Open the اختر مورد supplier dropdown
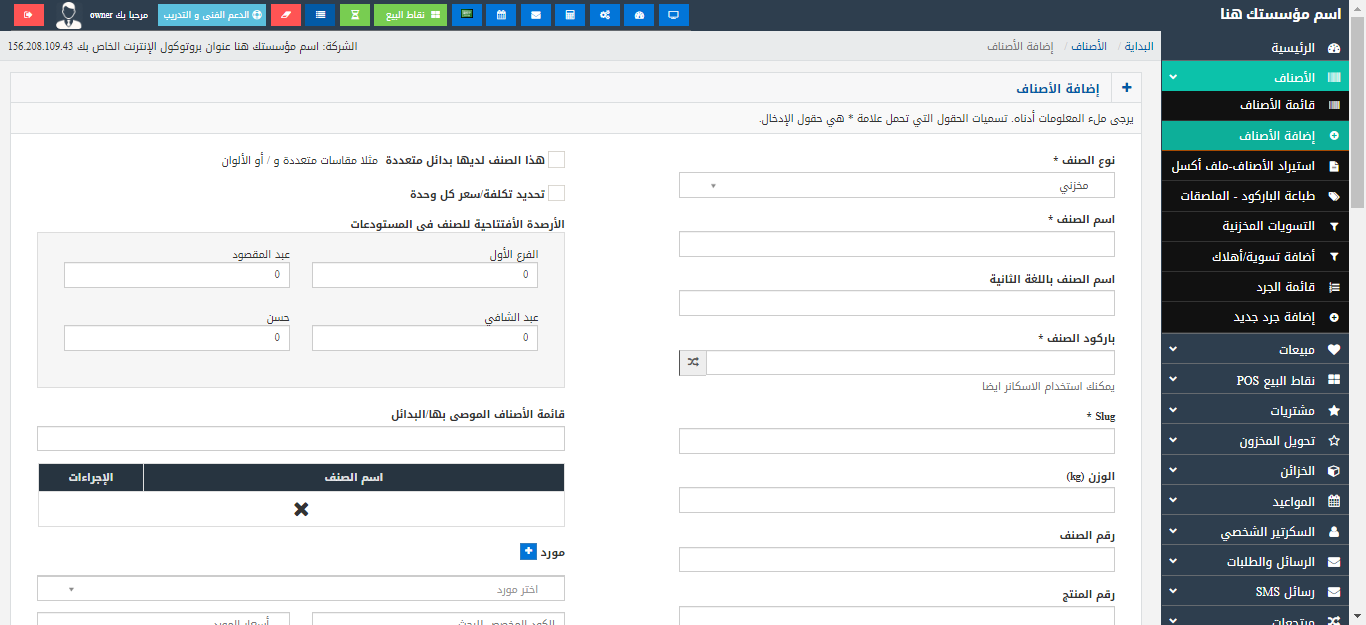The width and height of the screenshot is (1366, 625). tap(301, 589)
